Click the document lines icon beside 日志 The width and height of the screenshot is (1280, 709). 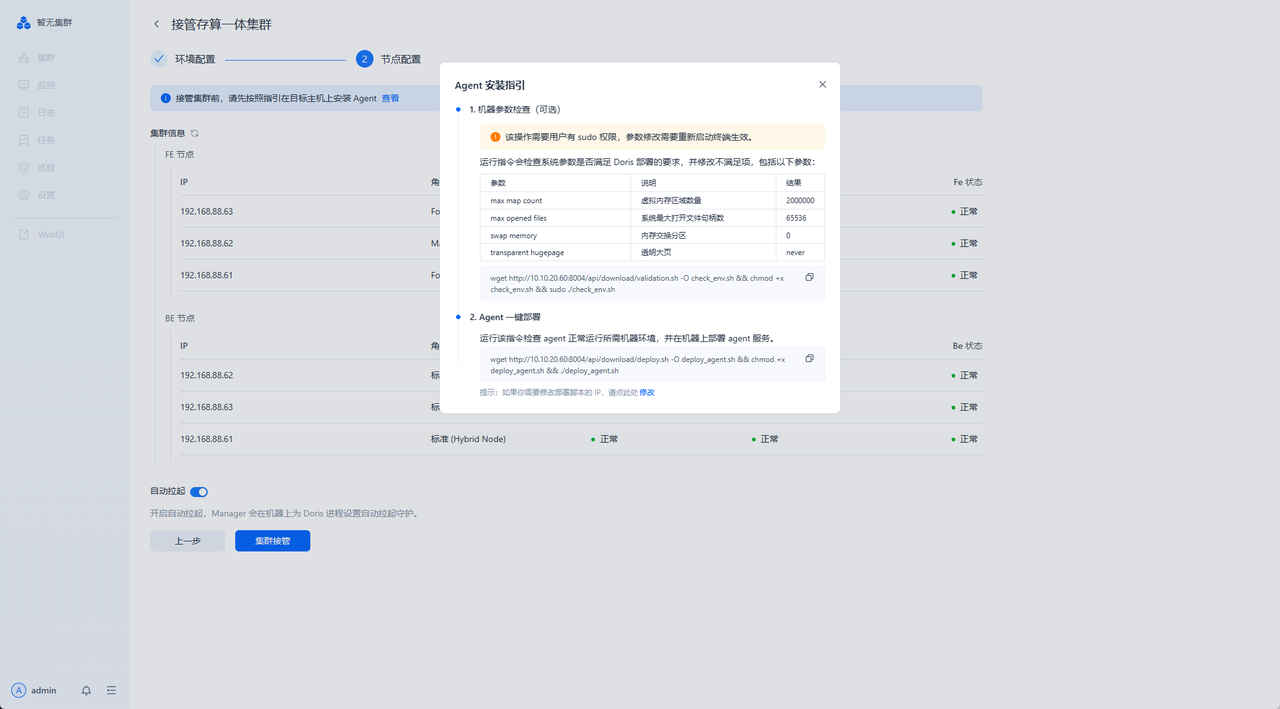click(24, 113)
